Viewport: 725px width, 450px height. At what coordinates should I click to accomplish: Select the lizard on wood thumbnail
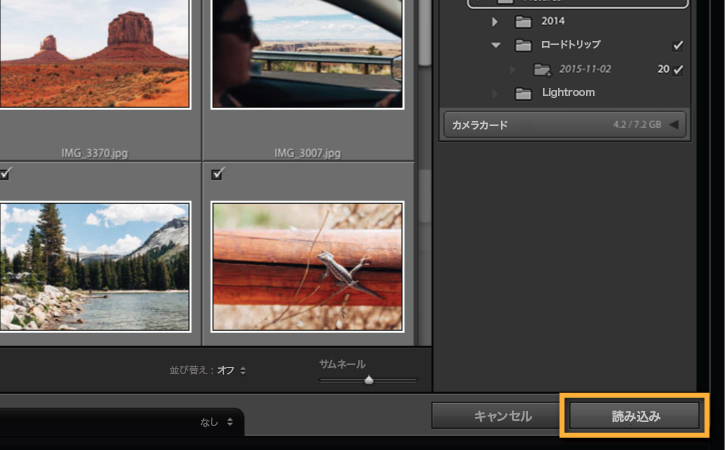coord(307,267)
